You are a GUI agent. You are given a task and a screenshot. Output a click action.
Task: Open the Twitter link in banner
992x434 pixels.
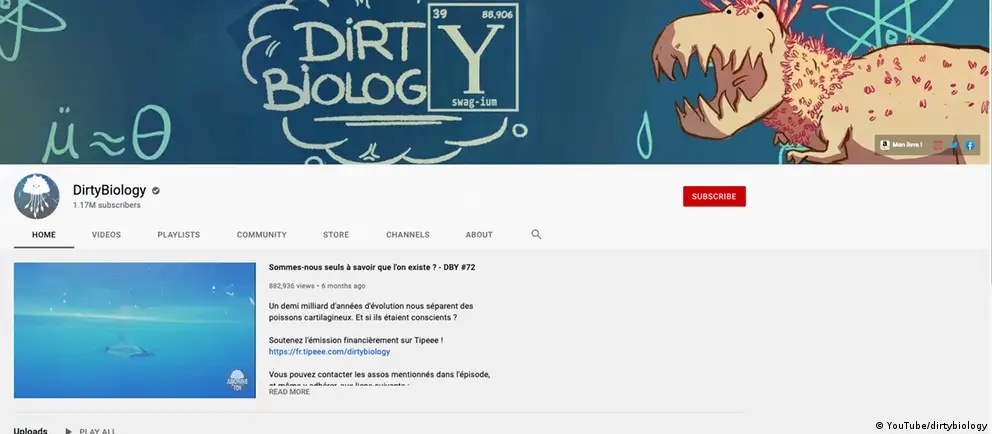coord(953,145)
